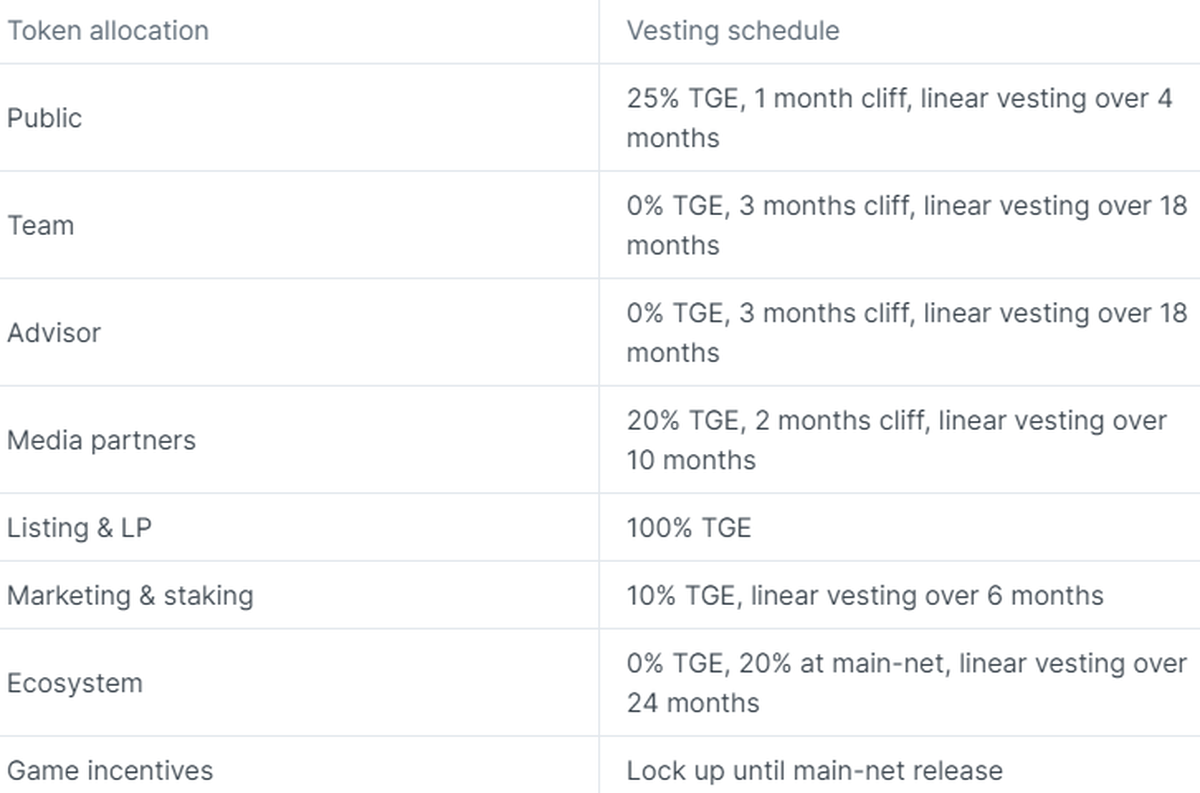The width and height of the screenshot is (1200, 793).
Task: Click the 100% TGE cell
Action: (689, 527)
